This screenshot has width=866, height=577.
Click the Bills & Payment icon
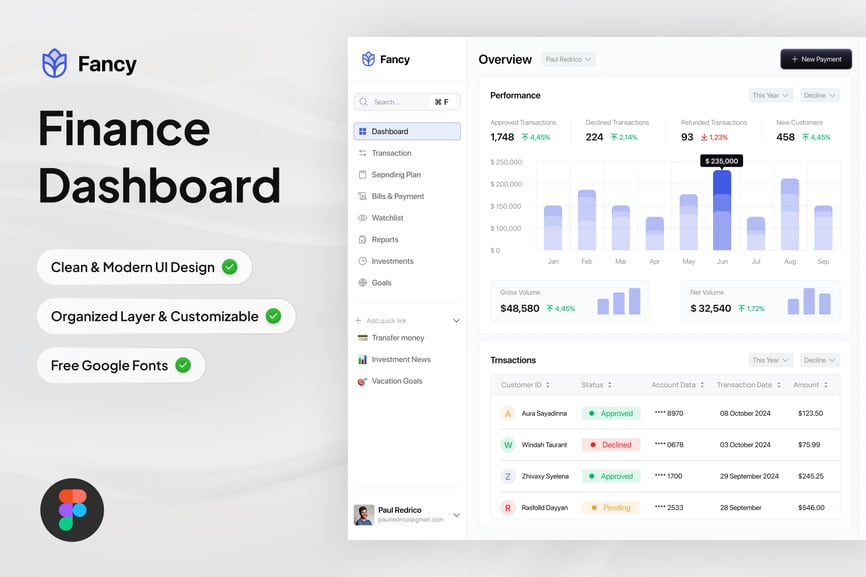(362, 196)
